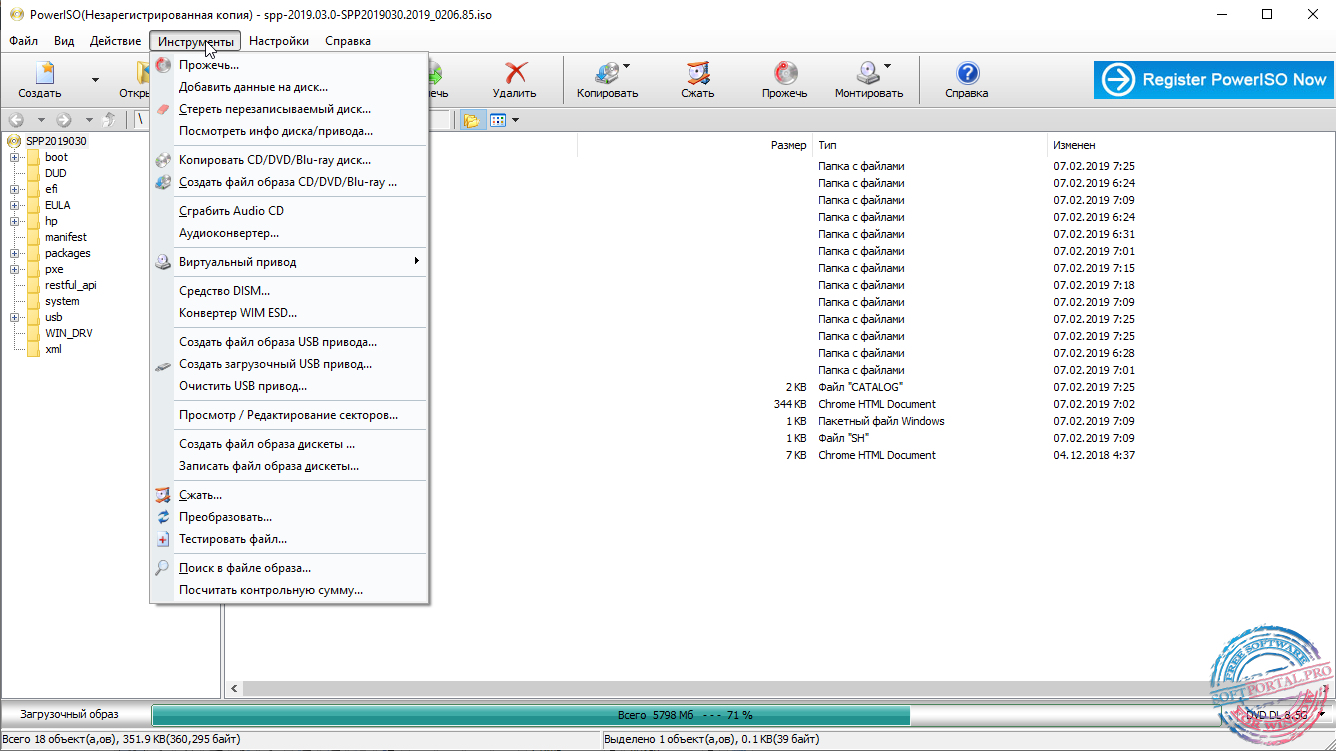The image size is (1336, 751).
Task: Toggle the folder tree panel icon
Action: pyautogui.click(x=471, y=120)
